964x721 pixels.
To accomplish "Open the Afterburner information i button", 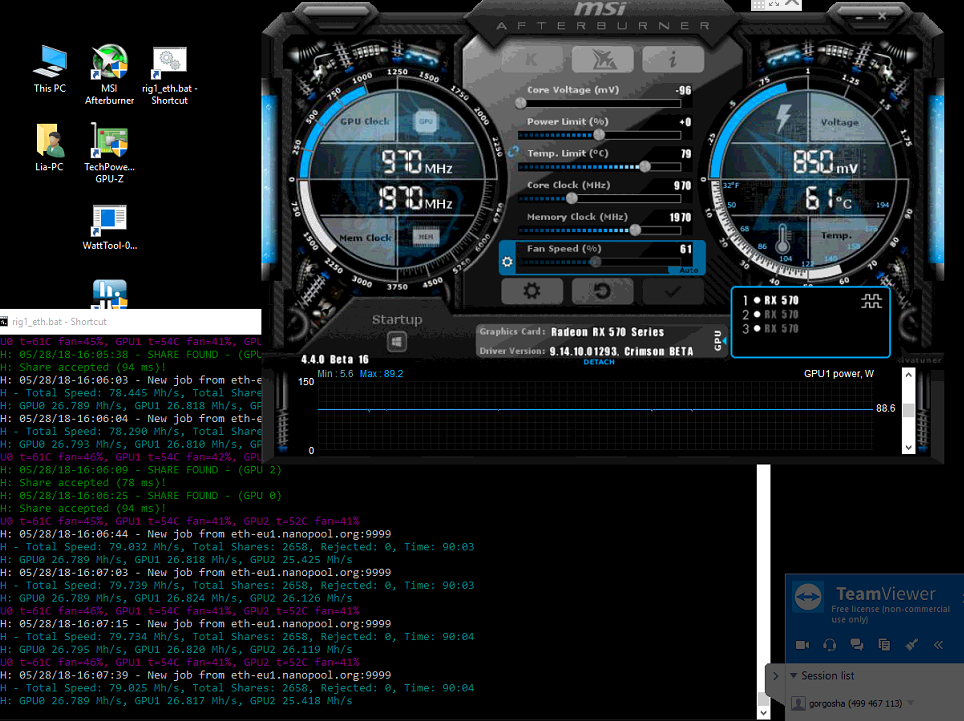I will click(x=673, y=60).
